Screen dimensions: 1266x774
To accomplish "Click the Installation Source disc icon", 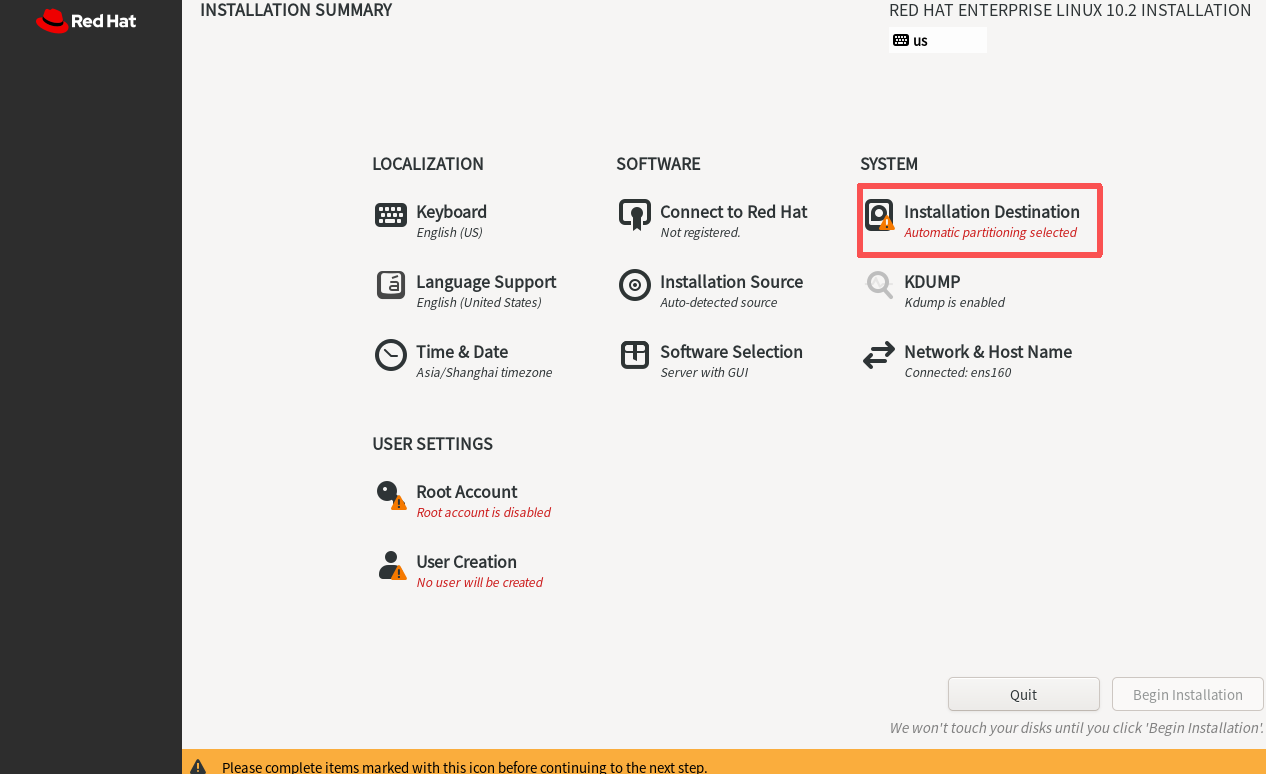I will pos(635,285).
